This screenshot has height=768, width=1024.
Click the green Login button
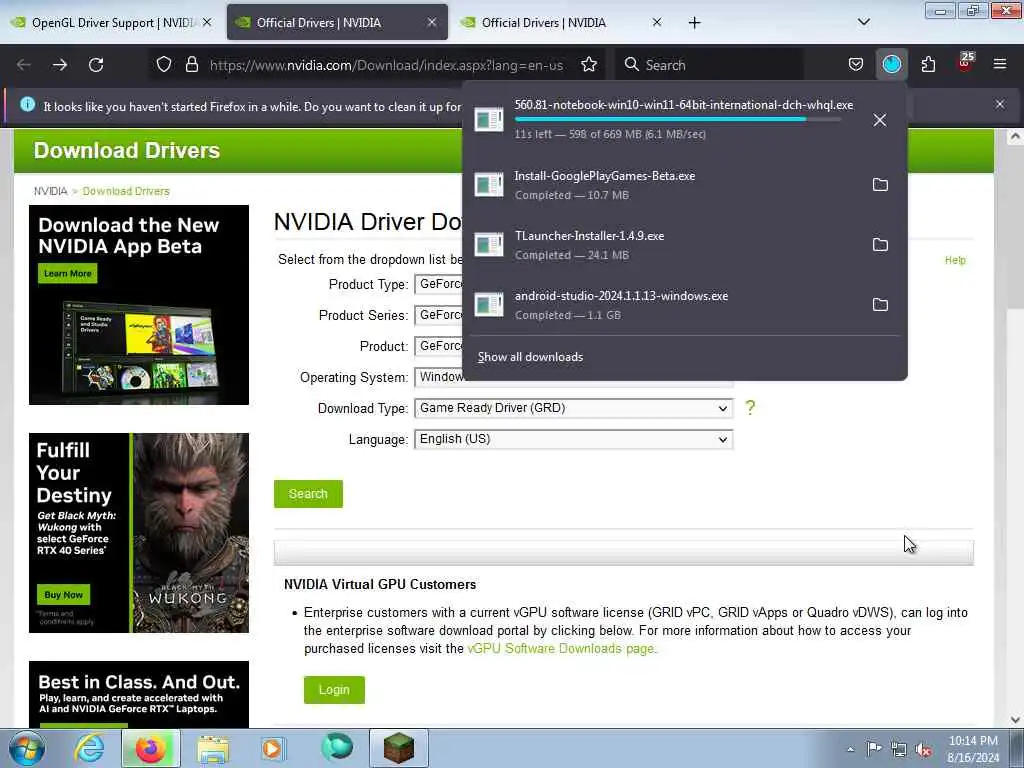click(x=334, y=690)
